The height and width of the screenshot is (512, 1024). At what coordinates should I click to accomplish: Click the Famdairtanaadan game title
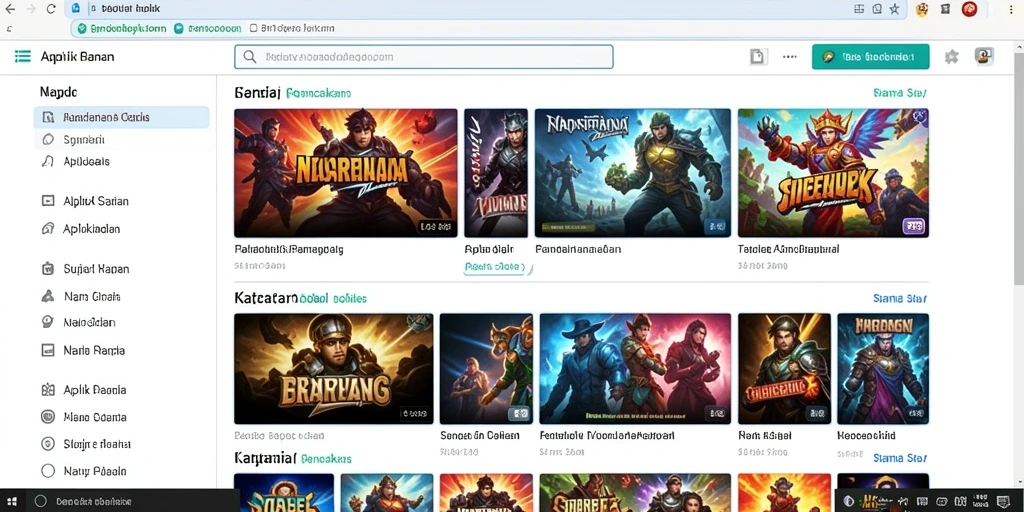[x=578, y=249]
